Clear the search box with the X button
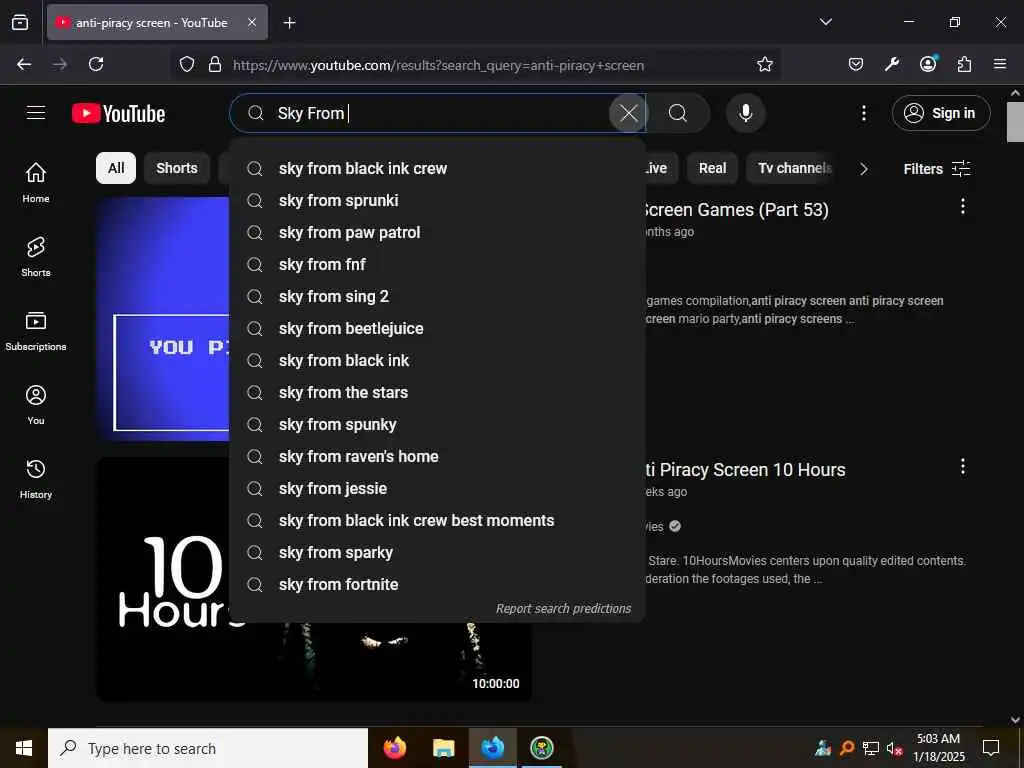Image resolution: width=1024 pixels, height=768 pixels. pyautogui.click(x=628, y=113)
